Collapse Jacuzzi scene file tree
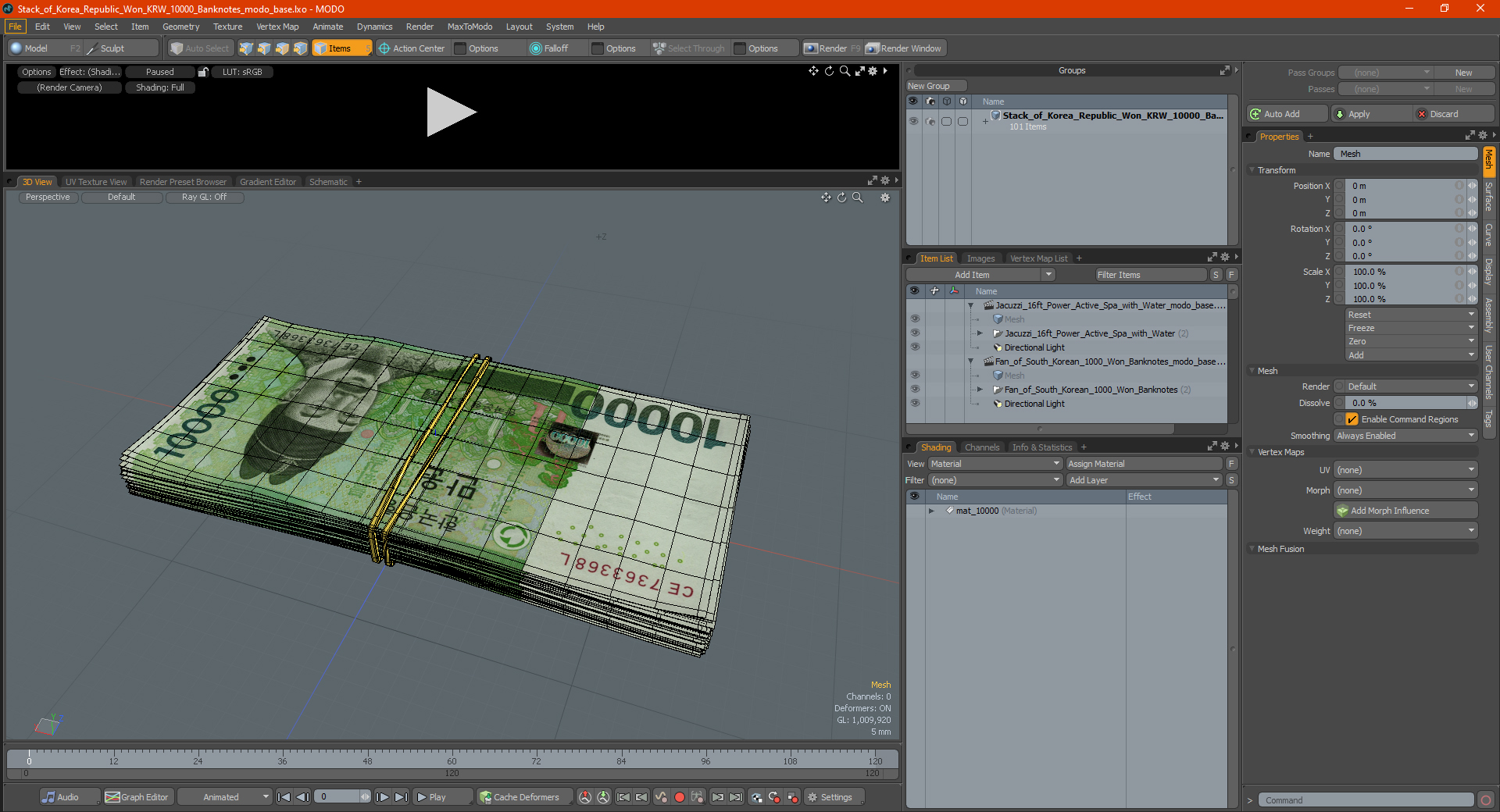The width and height of the screenshot is (1500, 812). click(970, 305)
